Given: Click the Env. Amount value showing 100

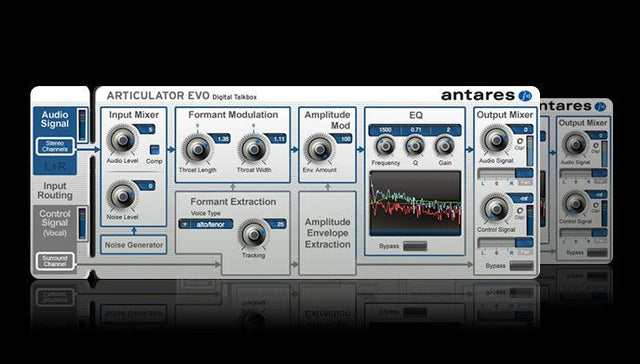Looking at the screenshot, I should click(342, 139).
